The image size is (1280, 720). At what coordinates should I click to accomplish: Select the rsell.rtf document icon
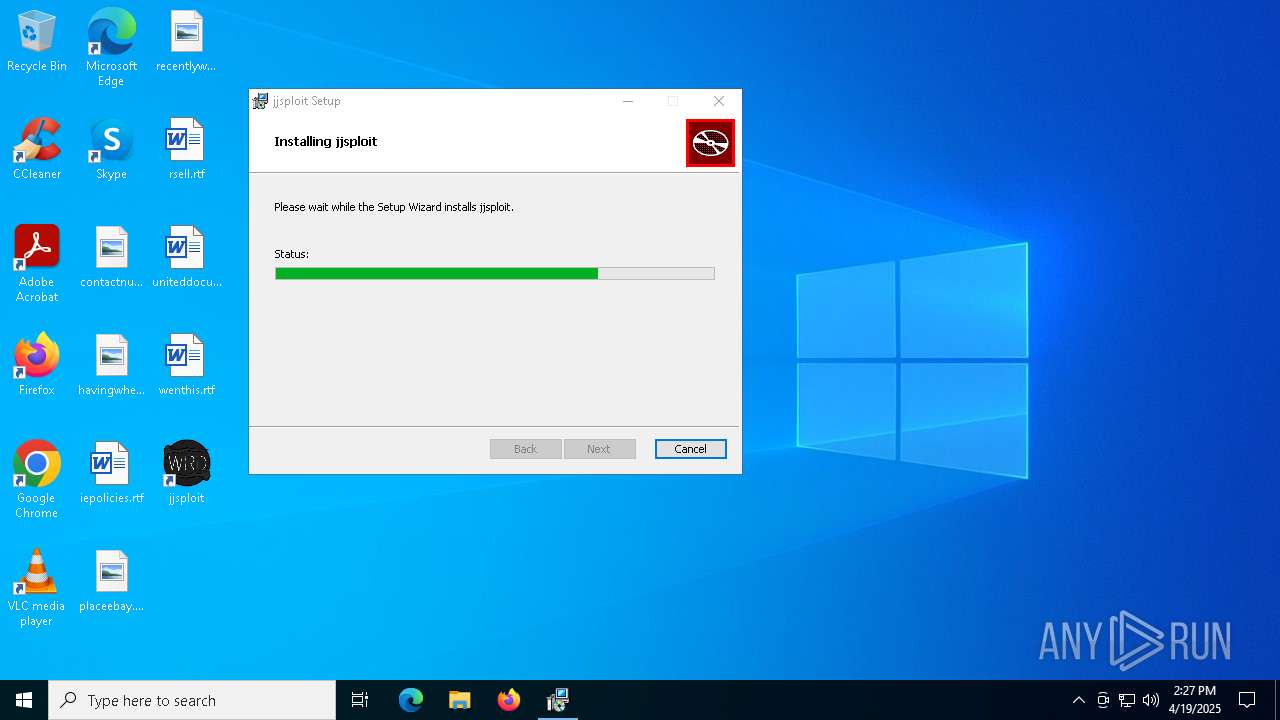(x=186, y=149)
